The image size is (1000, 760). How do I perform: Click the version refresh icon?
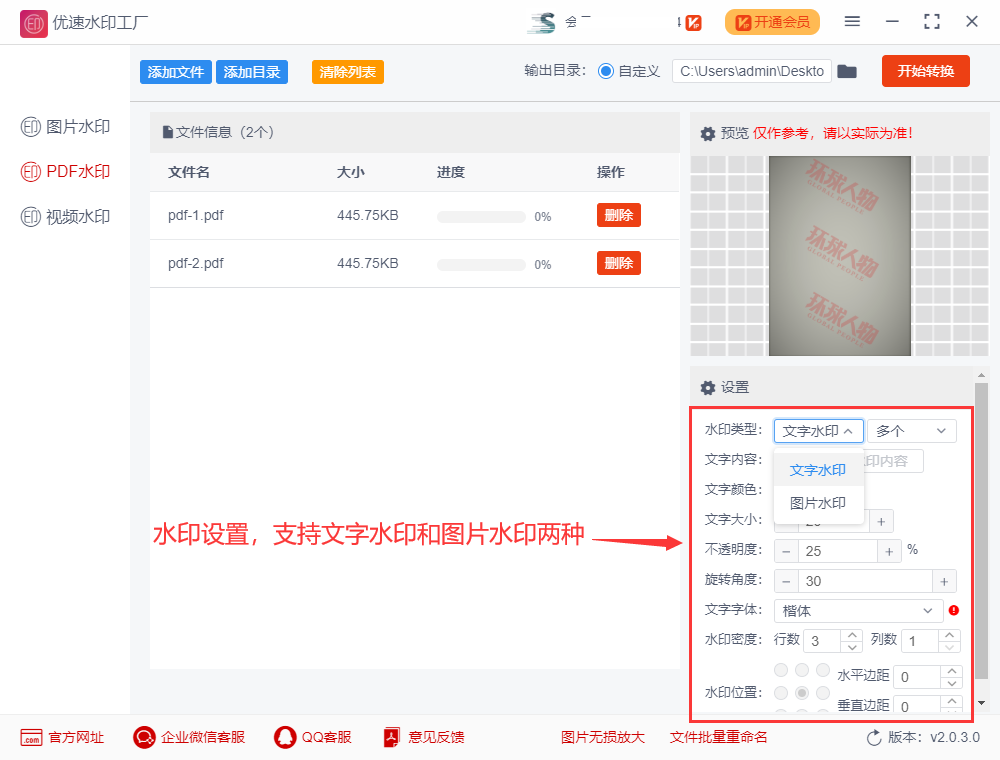(x=874, y=738)
